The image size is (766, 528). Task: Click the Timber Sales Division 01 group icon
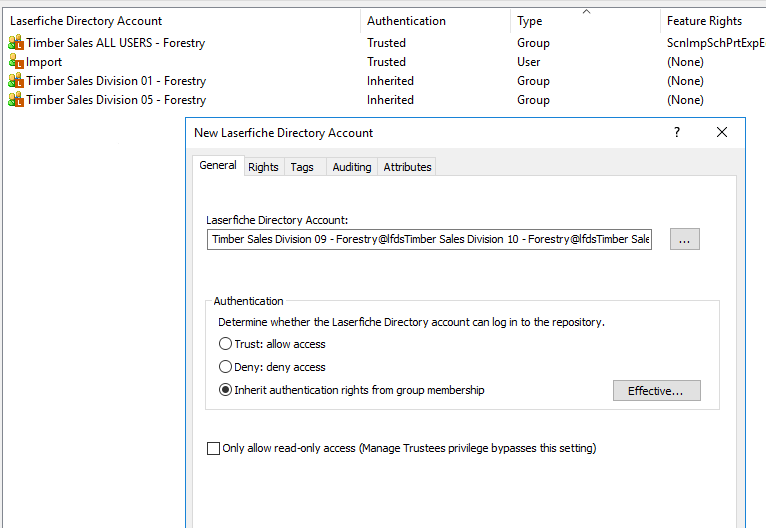pyautogui.click(x=16, y=81)
